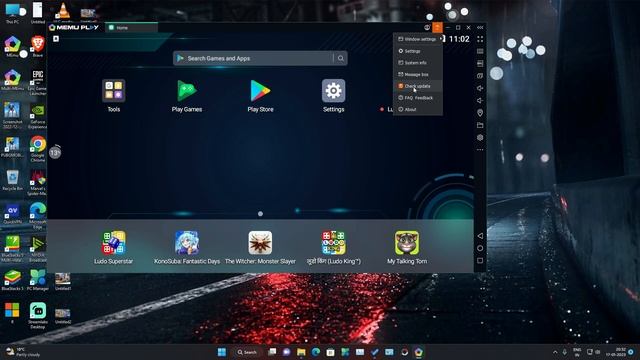Open the Play Store app
Viewport: 640px width, 360px height.
tap(260, 91)
